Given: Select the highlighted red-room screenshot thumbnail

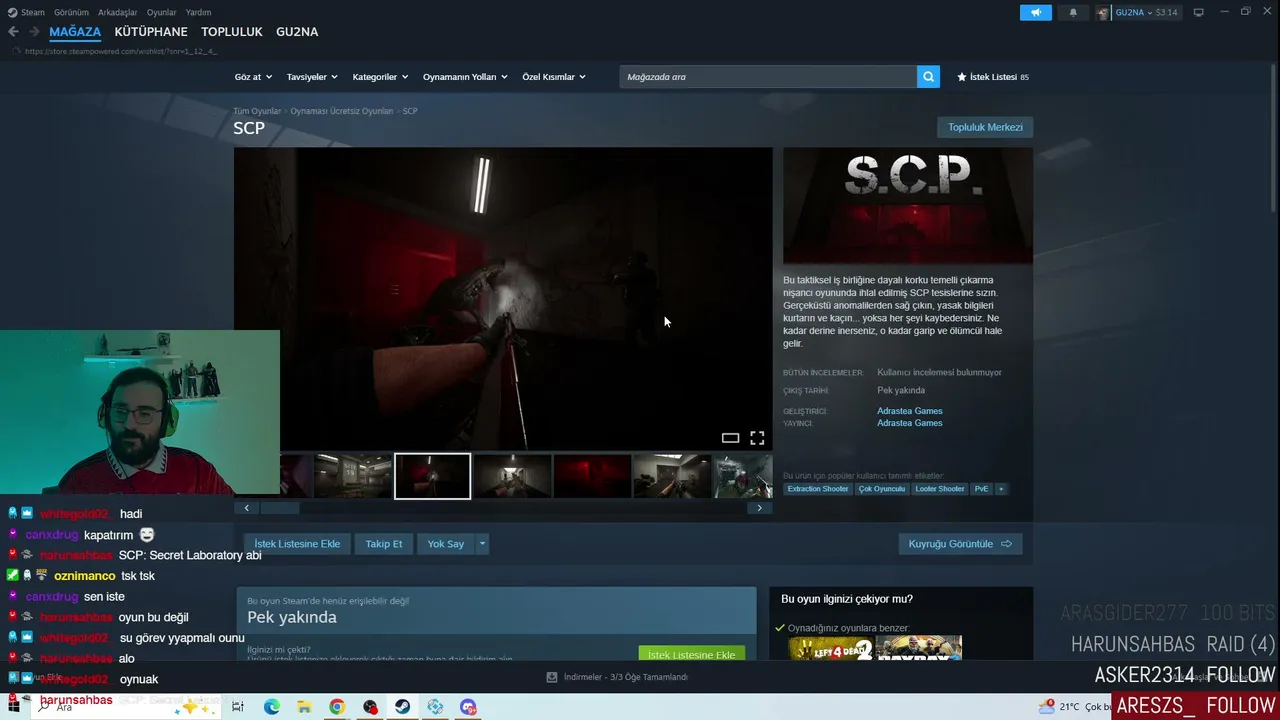Looking at the screenshot, I should tap(432, 476).
